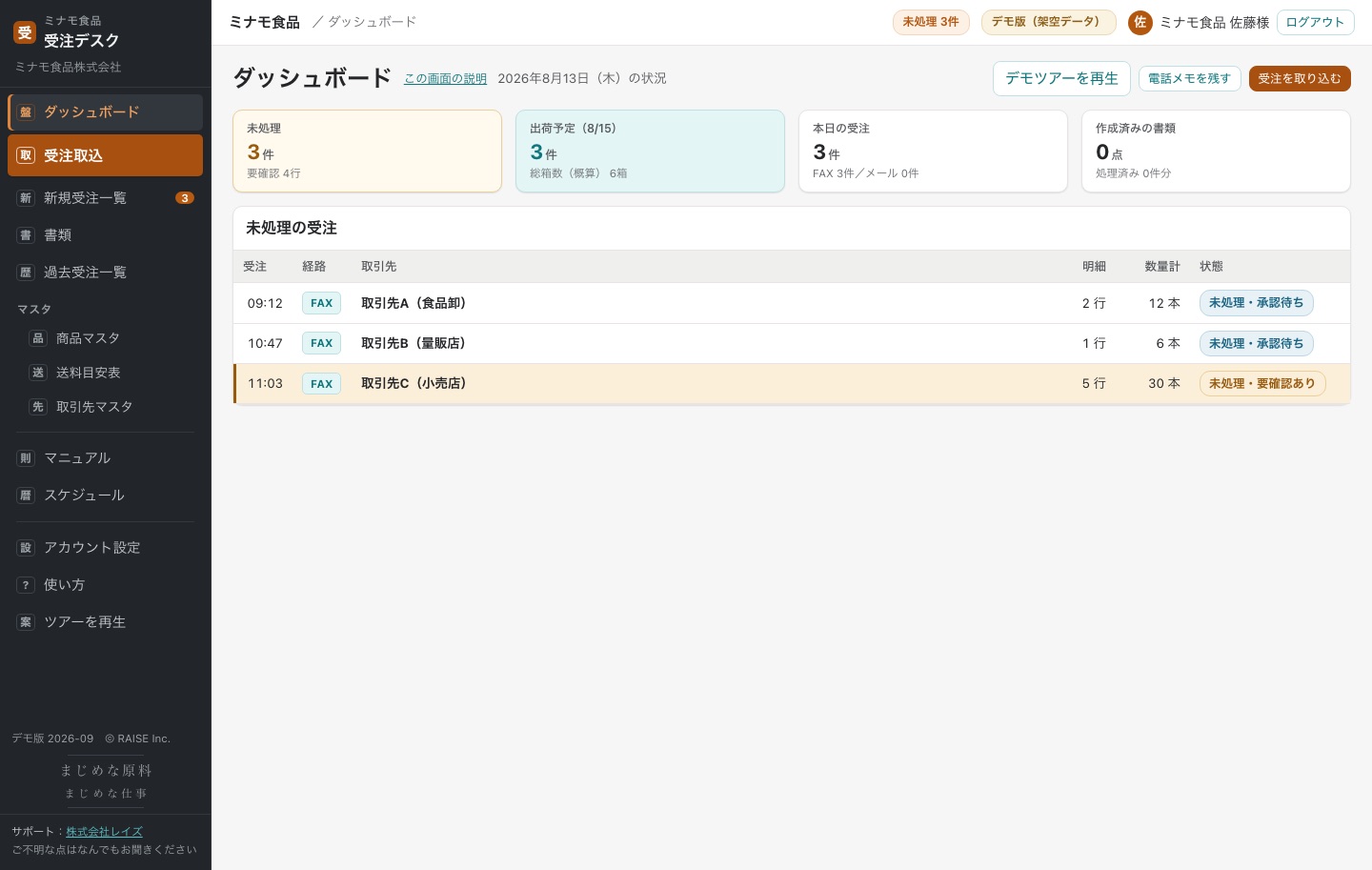Image resolution: width=1372 pixels, height=870 pixels.
Task: Click the ログアウト button
Action: pyautogui.click(x=1315, y=22)
